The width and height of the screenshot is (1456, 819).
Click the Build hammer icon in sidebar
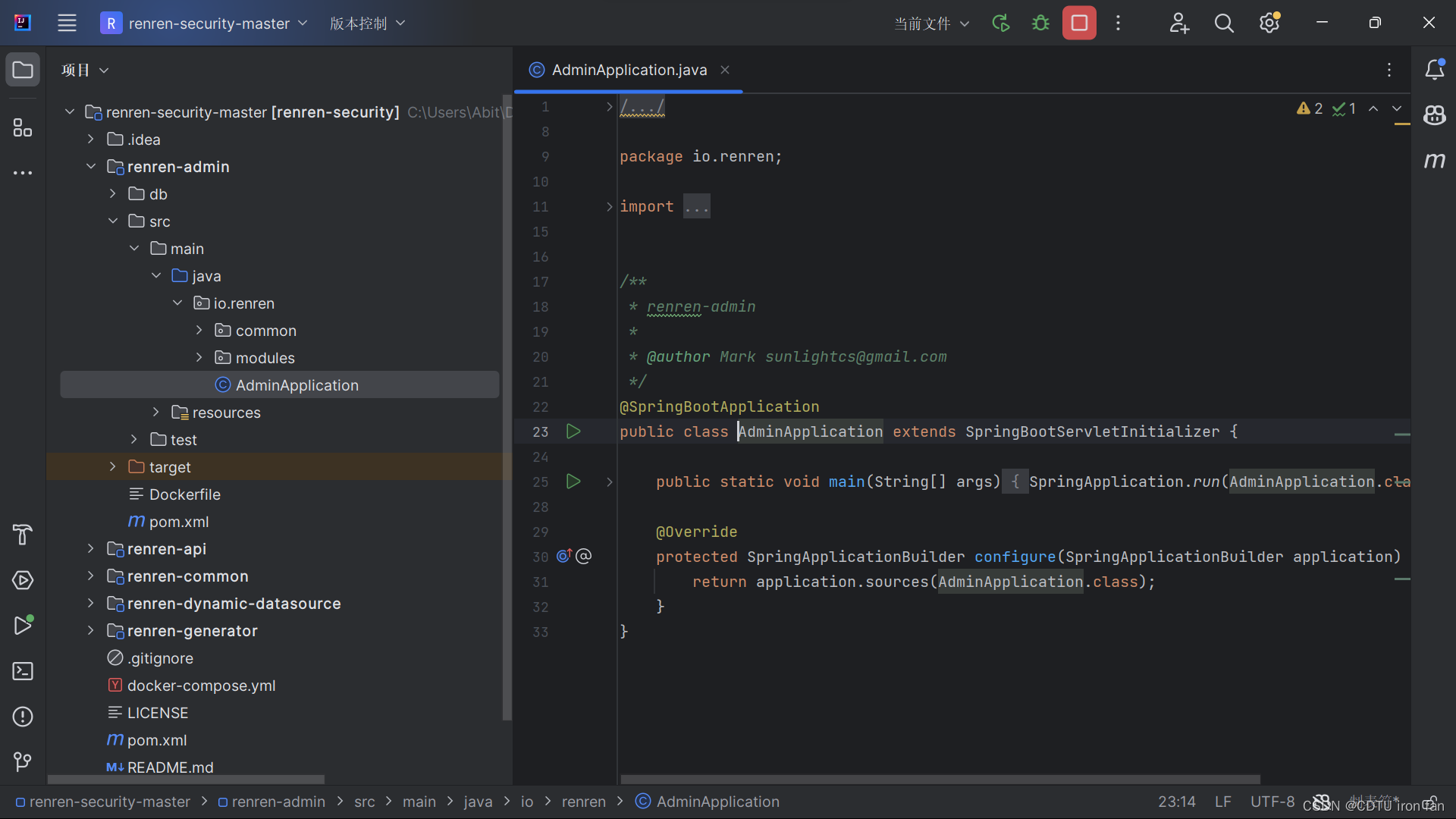pyautogui.click(x=23, y=535)
